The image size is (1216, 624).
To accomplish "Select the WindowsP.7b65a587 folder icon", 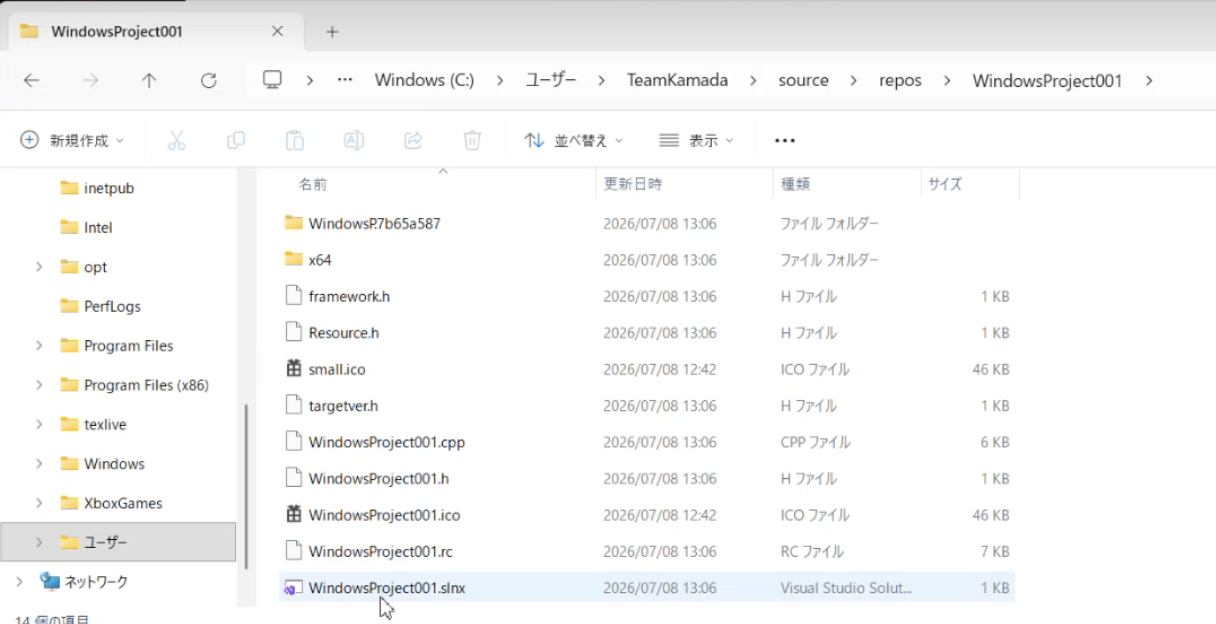I will [293, 223].
